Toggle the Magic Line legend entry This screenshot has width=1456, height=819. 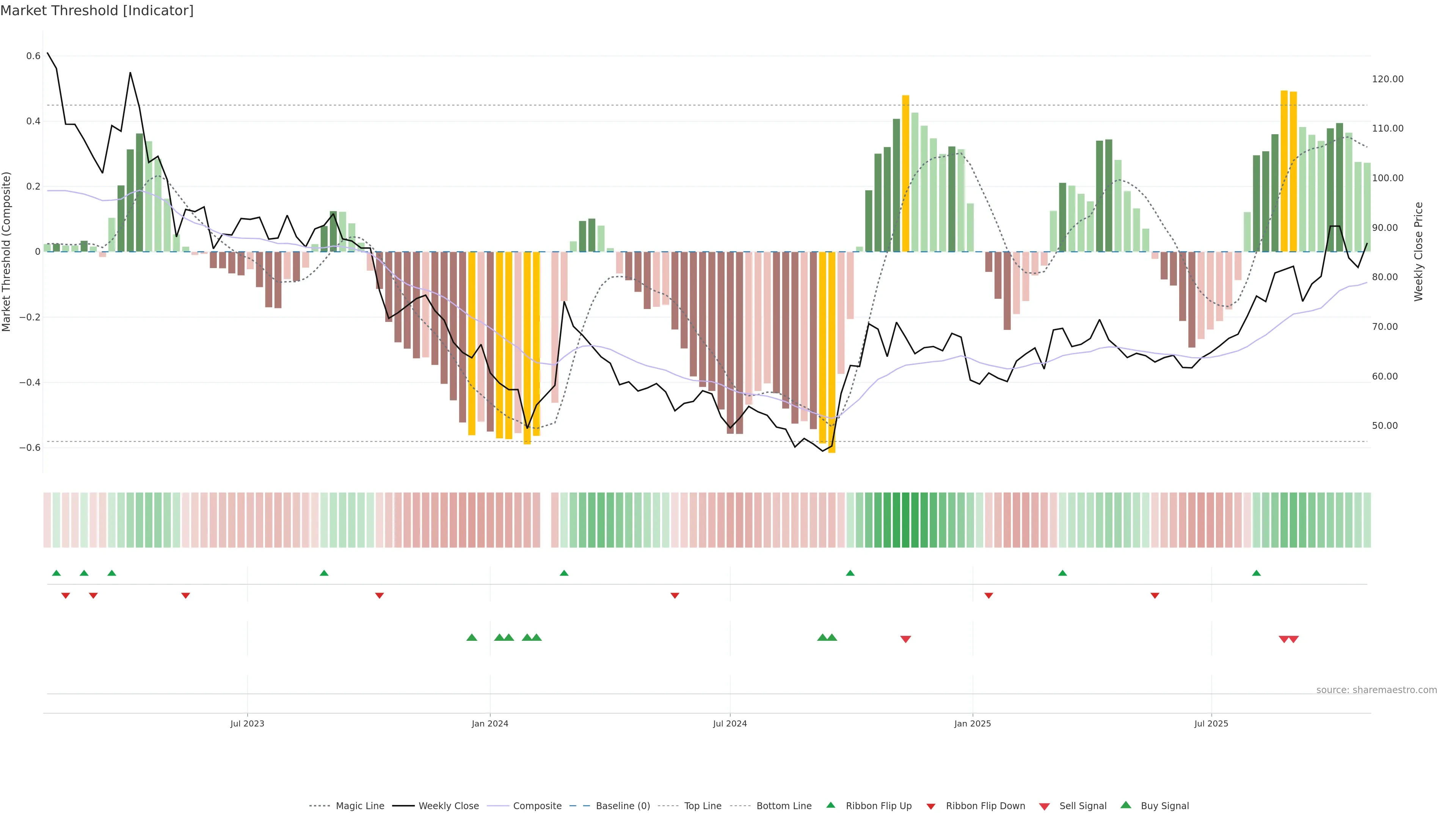[x=359, y=806]
